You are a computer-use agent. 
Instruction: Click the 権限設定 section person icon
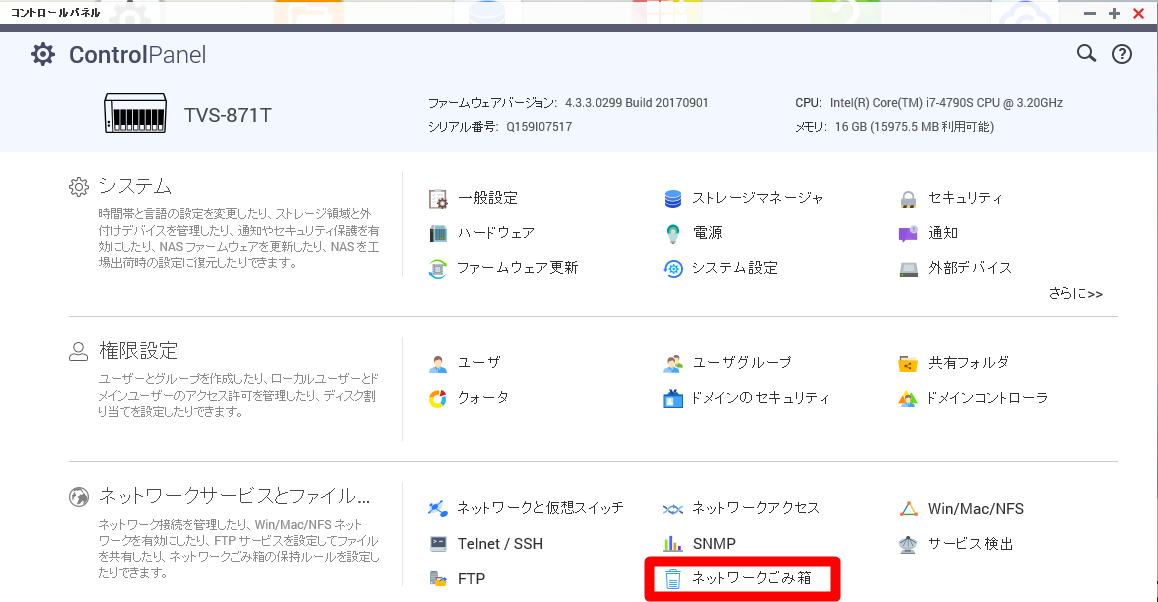click(78, 351)
